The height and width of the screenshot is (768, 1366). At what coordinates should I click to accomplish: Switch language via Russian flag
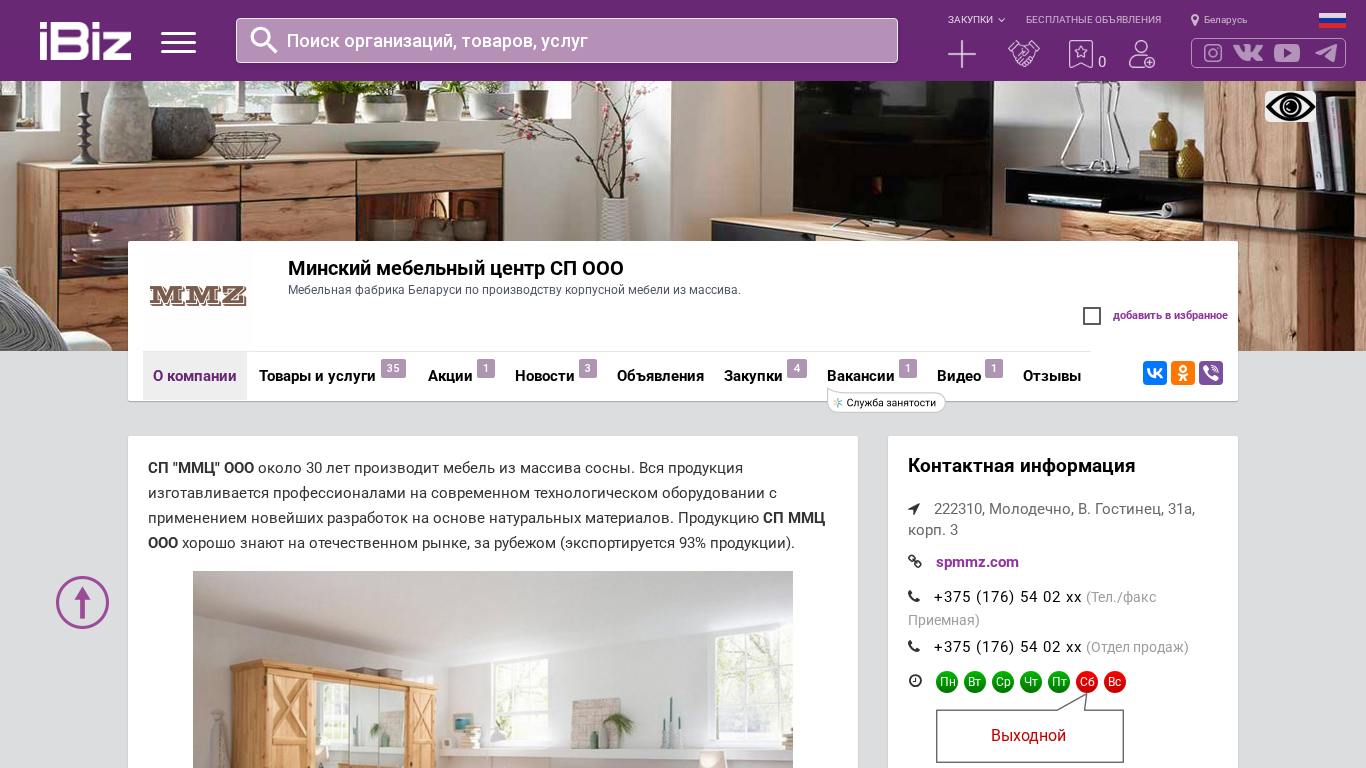pos(1332,20)
